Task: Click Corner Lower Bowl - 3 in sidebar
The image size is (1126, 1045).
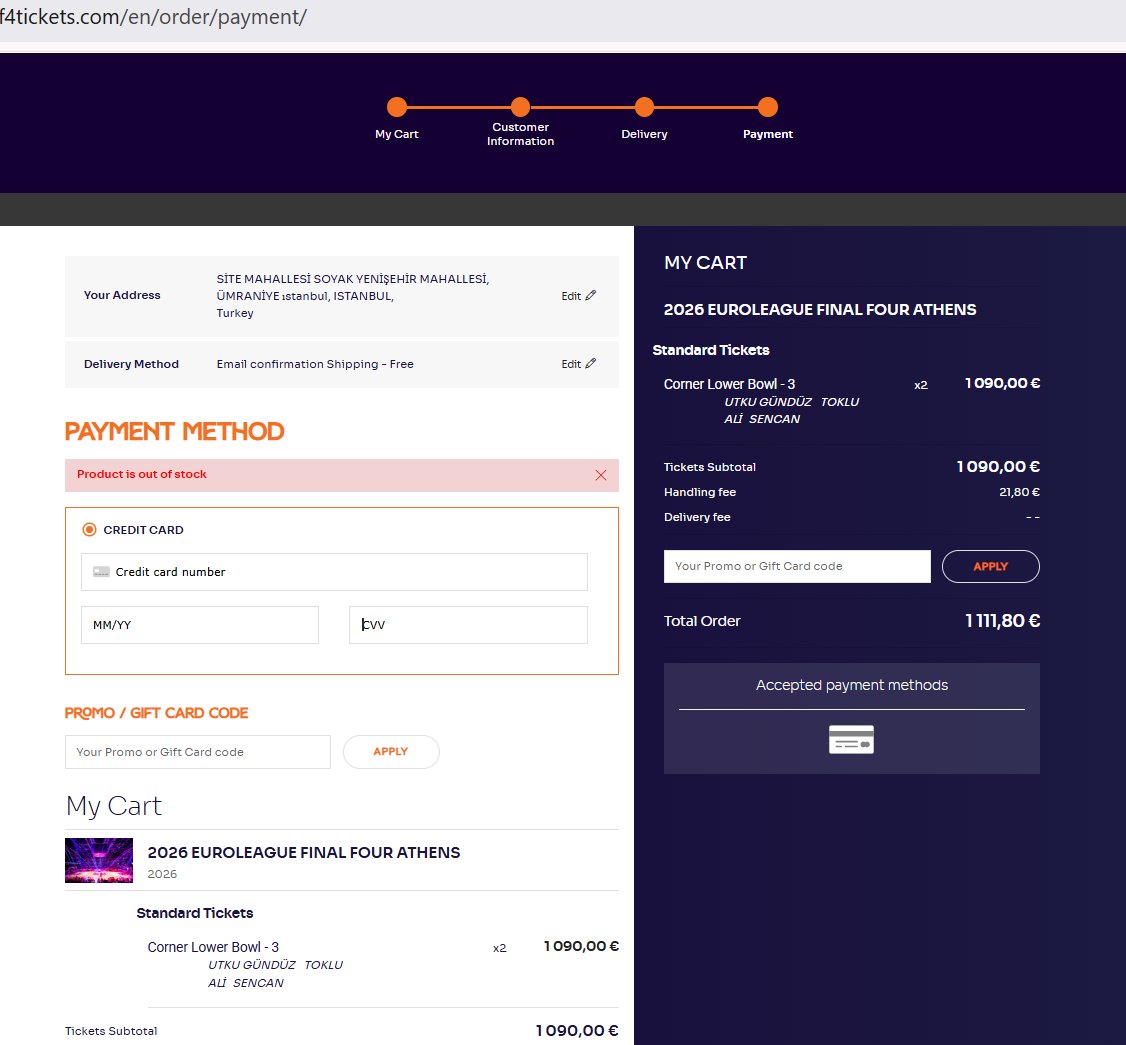Action: [x=729, y=384]
